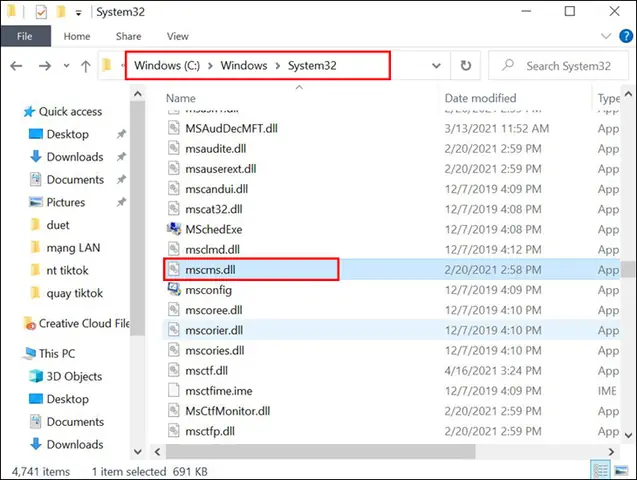Open the duet folder

point(50,225)
